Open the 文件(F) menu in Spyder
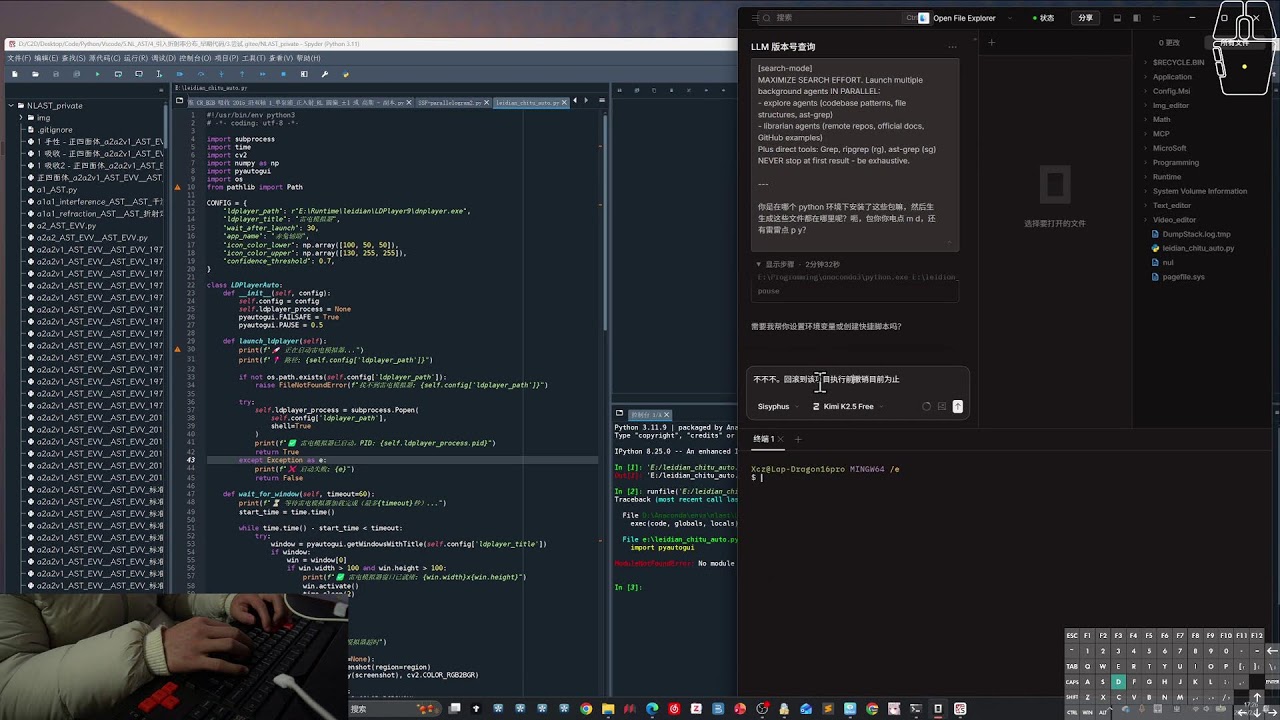The height and width of the screenshot is (720, 1280). coord(19,58)
